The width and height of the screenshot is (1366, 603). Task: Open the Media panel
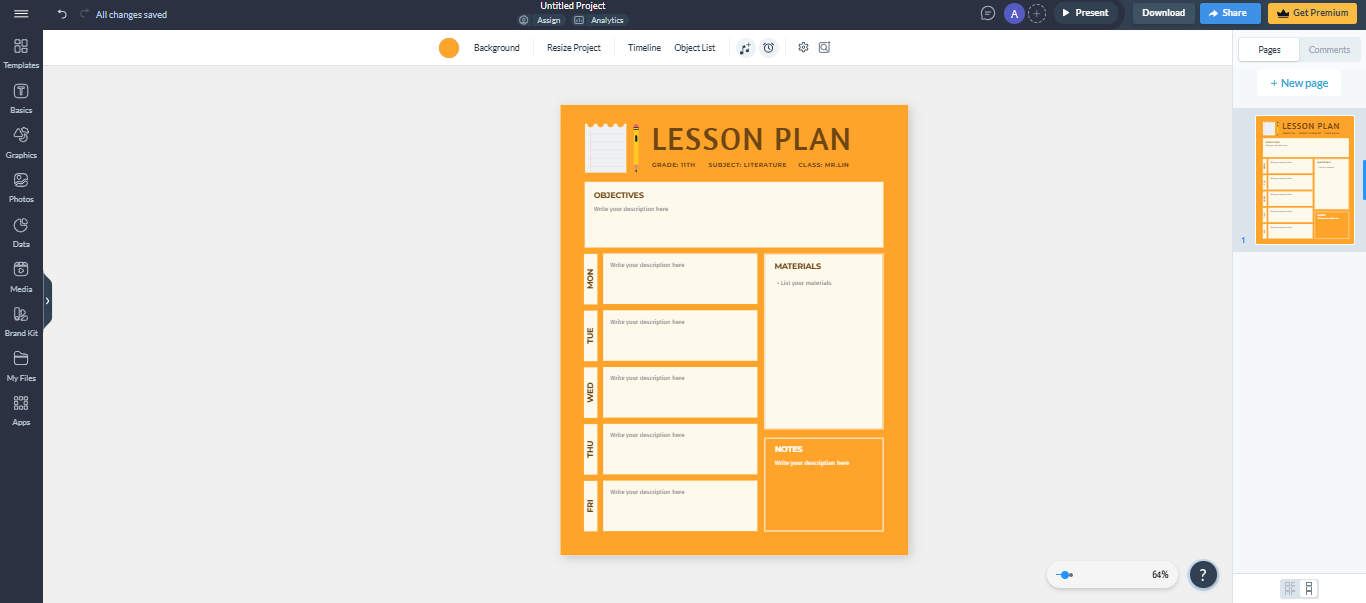coord(20,275)
